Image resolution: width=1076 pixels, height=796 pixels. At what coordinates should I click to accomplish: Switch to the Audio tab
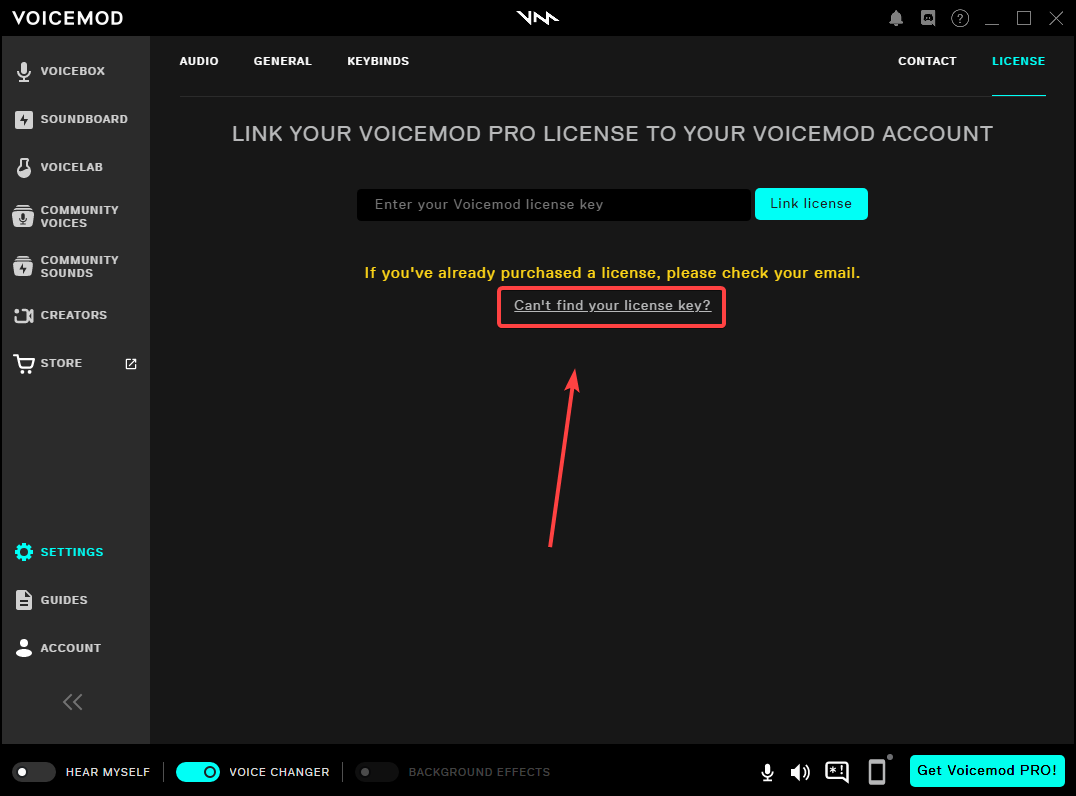tap(199, 61)
